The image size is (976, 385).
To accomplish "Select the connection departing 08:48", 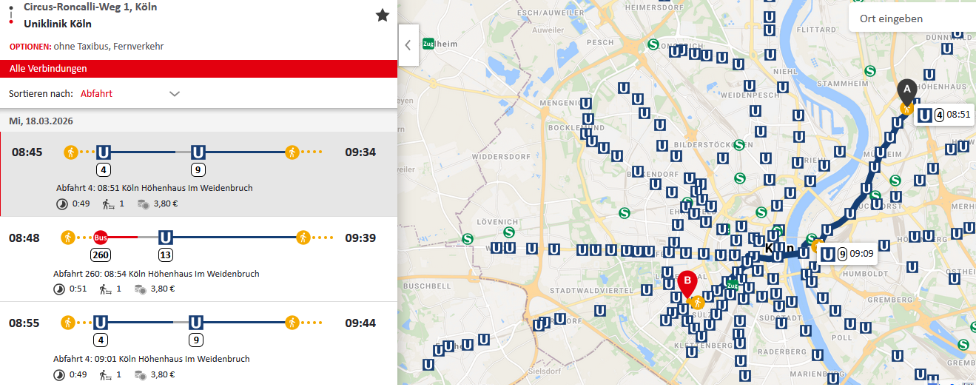I will pyautogui.click(x=199, y=259).
